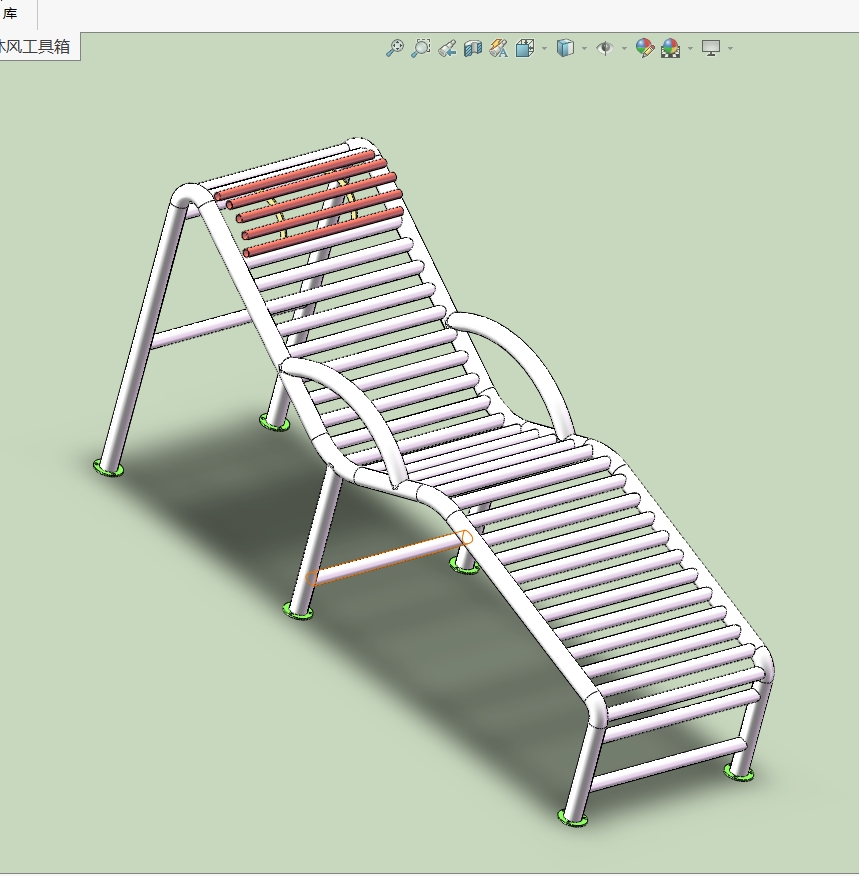Select the Zoom to Area tool
859x876 pixels.
click(421, 48)
